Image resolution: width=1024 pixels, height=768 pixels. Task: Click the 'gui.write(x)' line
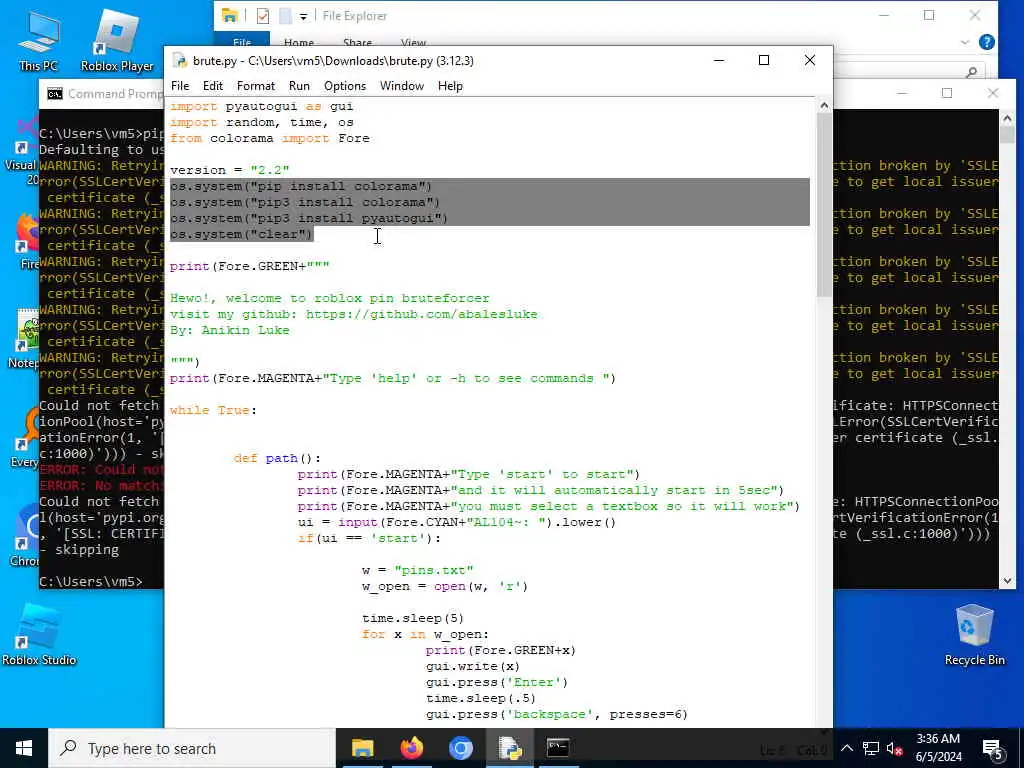473,666
